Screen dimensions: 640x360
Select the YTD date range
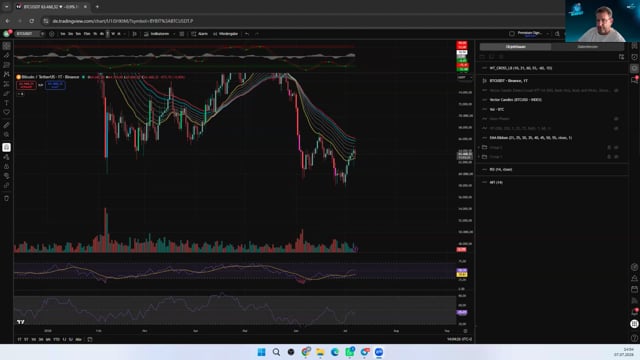56,340
